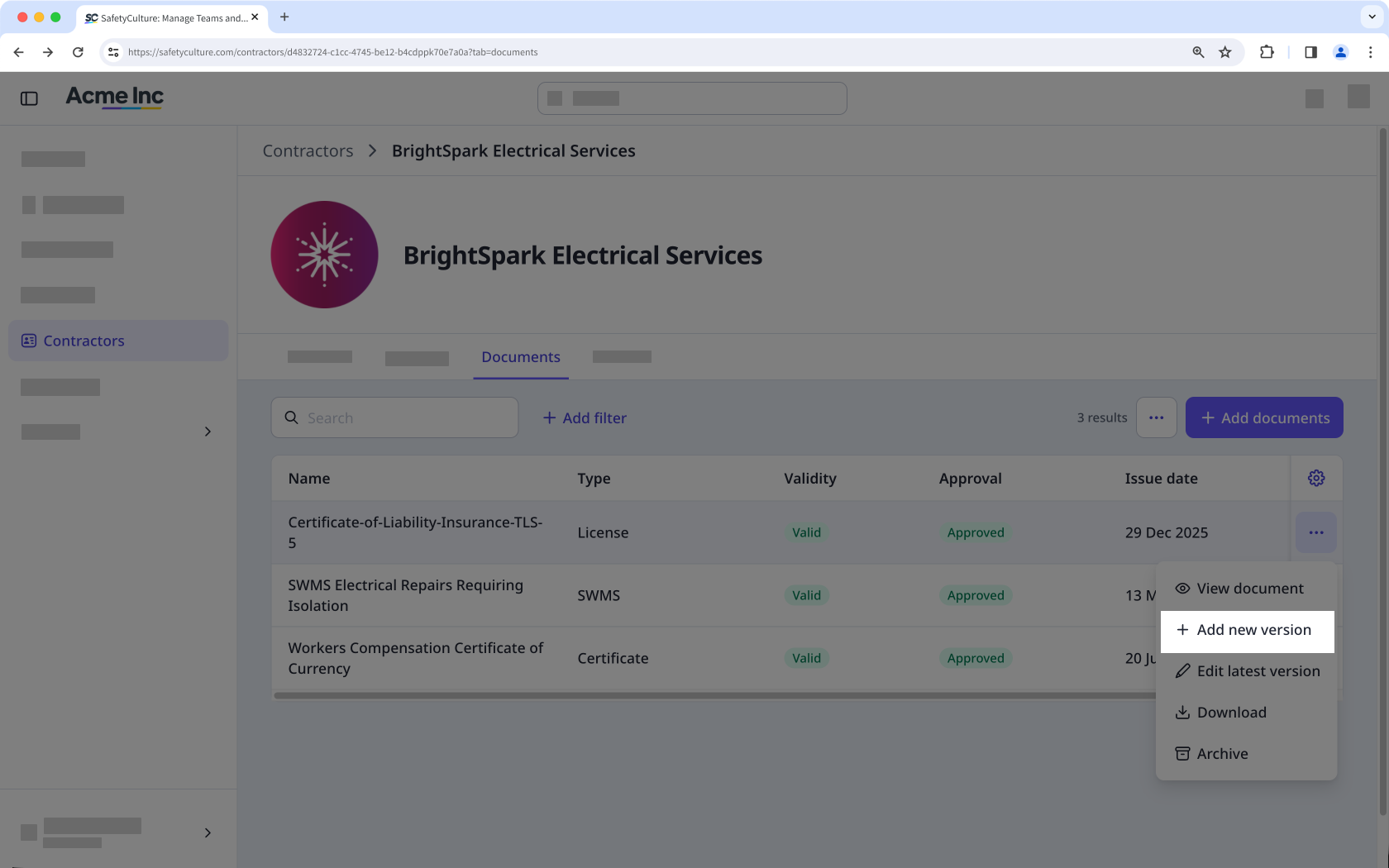
Task: Click the Add documents button
Action: pyautogui.click(x=1264, y=417)
